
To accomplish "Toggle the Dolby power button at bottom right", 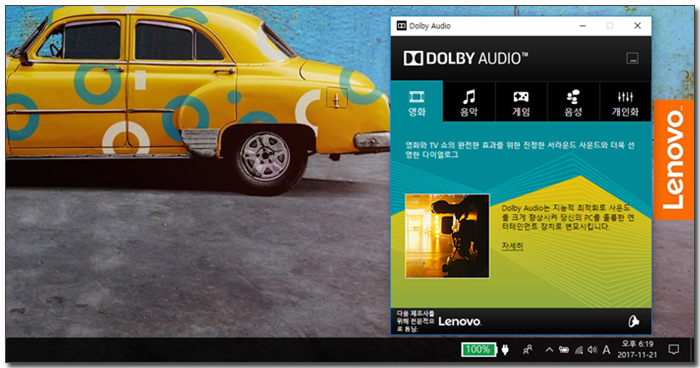I will pos(633,321).
